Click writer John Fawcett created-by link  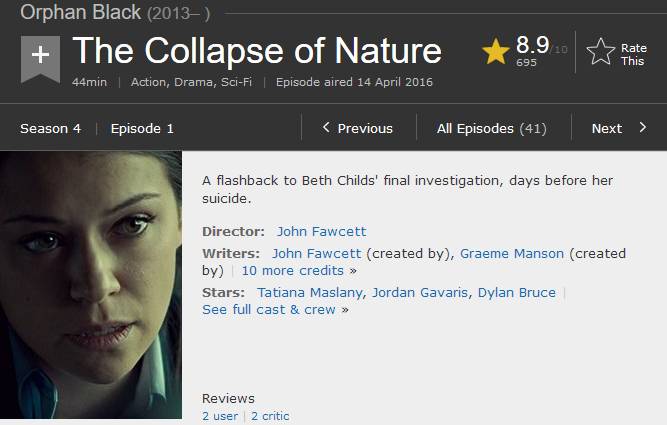315,253
